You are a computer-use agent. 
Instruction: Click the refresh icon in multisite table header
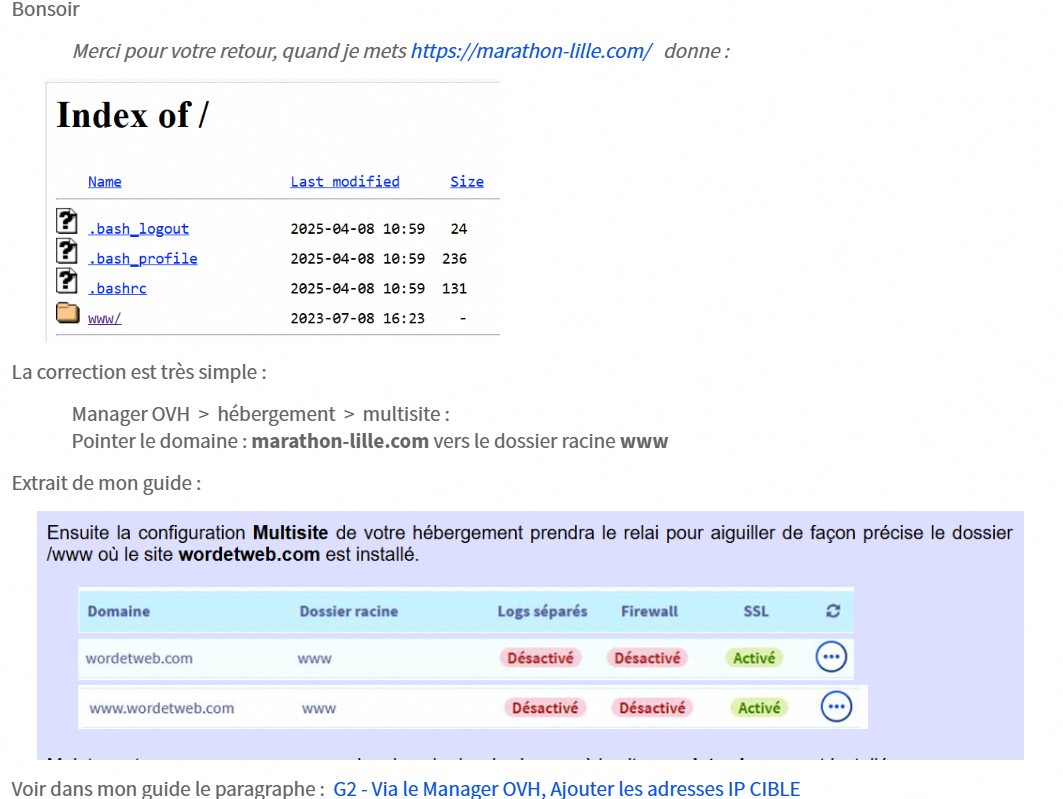[x=833, y=611]
